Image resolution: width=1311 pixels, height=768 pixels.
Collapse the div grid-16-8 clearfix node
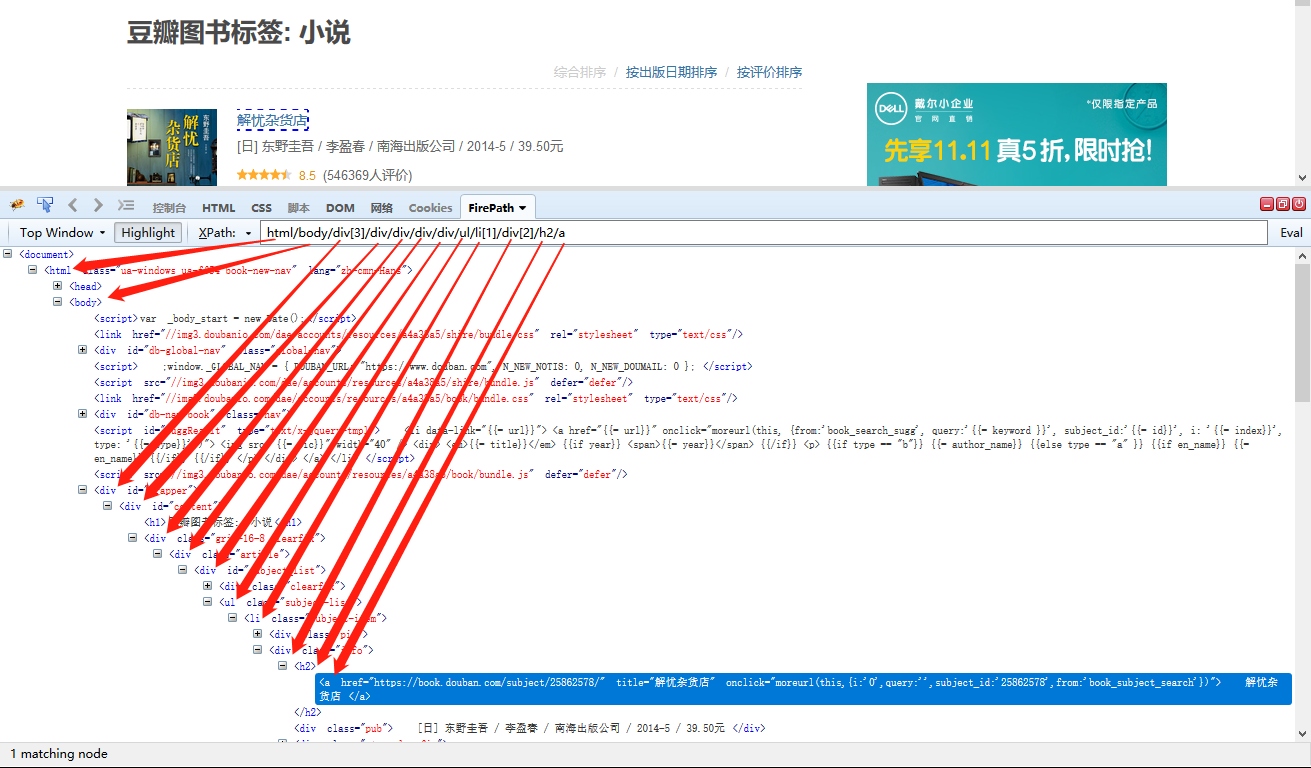point(133,538)
